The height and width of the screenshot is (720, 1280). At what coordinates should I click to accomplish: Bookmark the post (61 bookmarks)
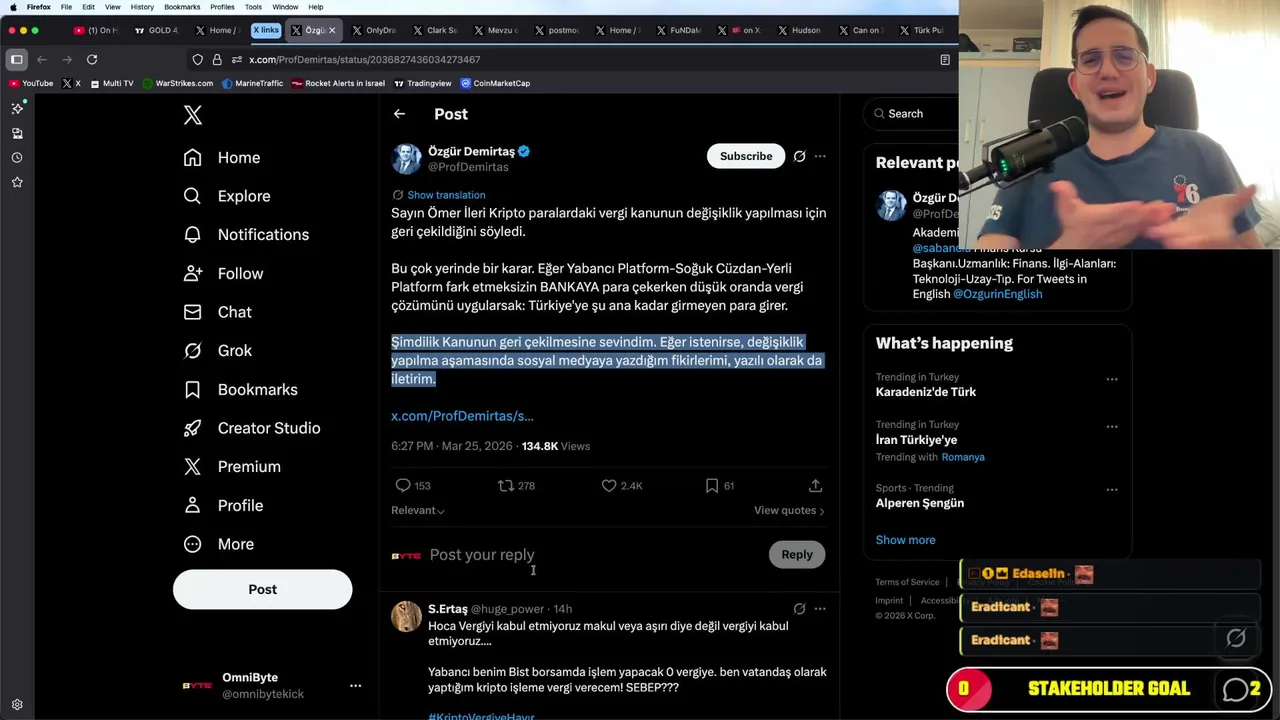coord(712,485)
